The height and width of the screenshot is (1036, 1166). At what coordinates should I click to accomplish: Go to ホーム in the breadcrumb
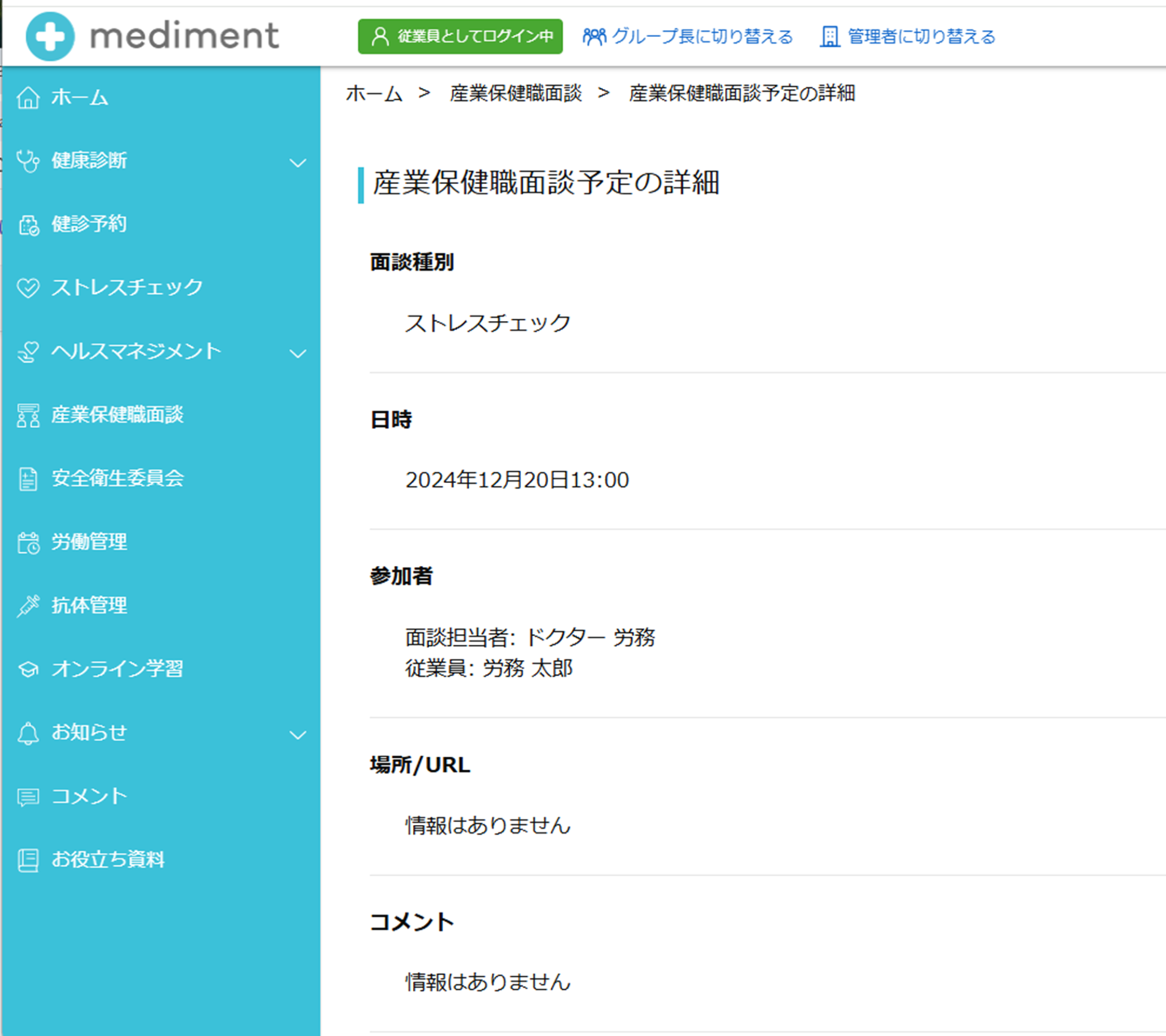click(374, 93)
